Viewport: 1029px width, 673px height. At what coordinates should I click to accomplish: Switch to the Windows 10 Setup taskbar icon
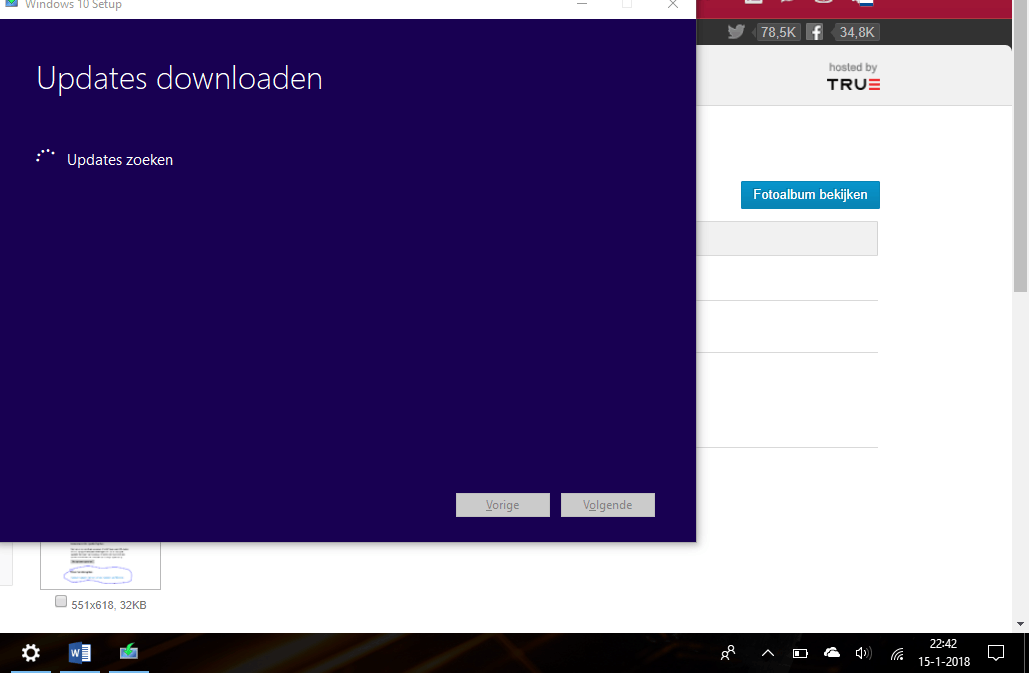point(129,653)
